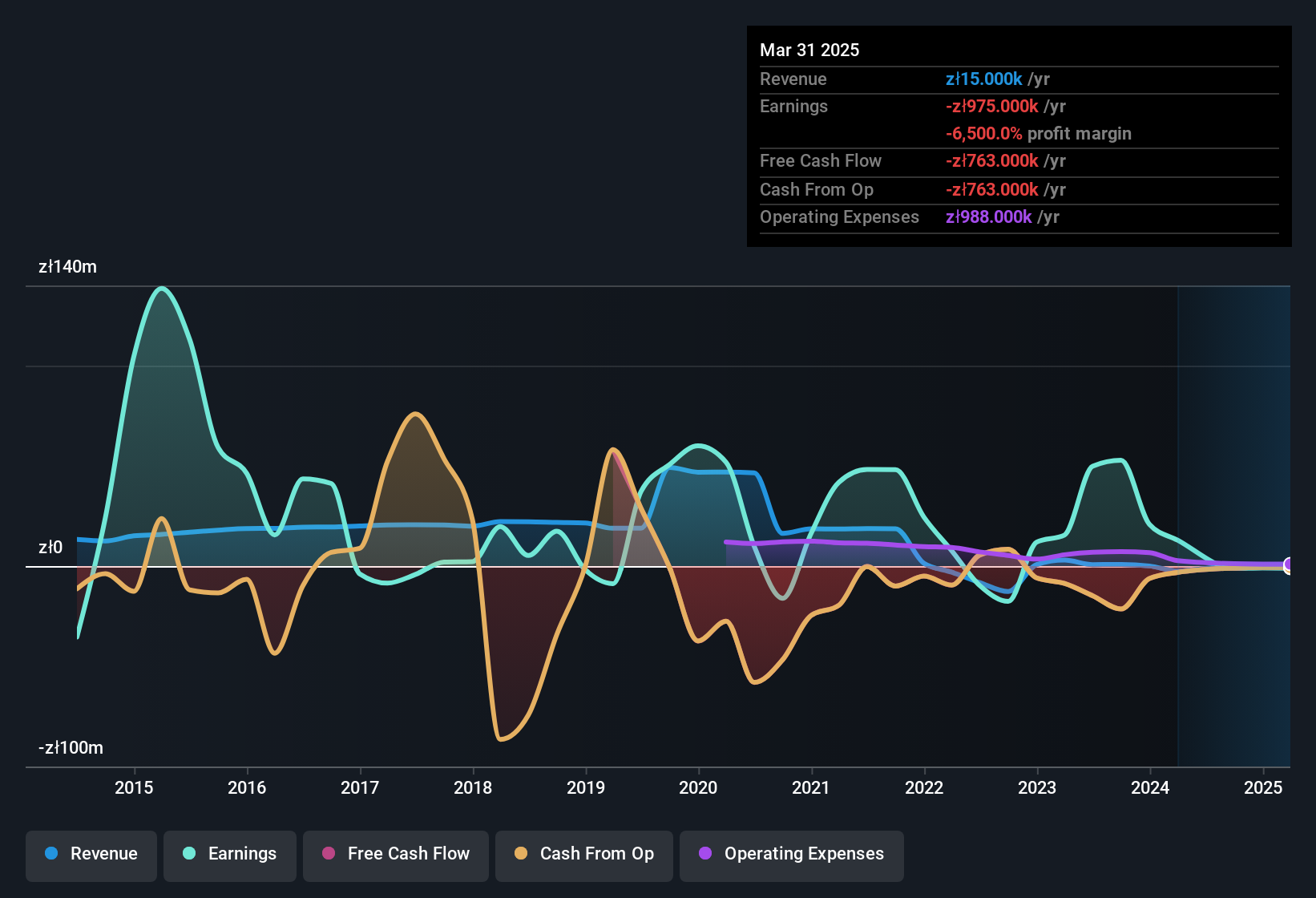Click the Mar 31 2025 tooltip date
The width and height of the screenshot is (1316, 898).
[x=809, y=50]
